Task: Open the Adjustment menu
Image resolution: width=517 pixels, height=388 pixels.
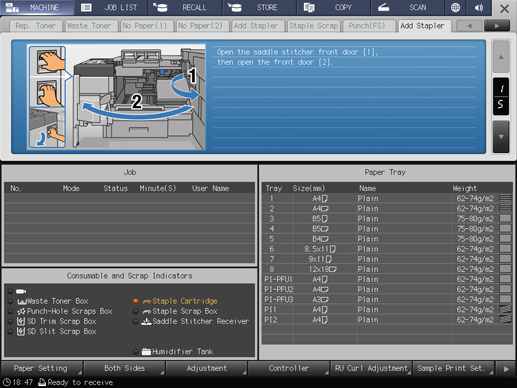Action: coord(206,368)
